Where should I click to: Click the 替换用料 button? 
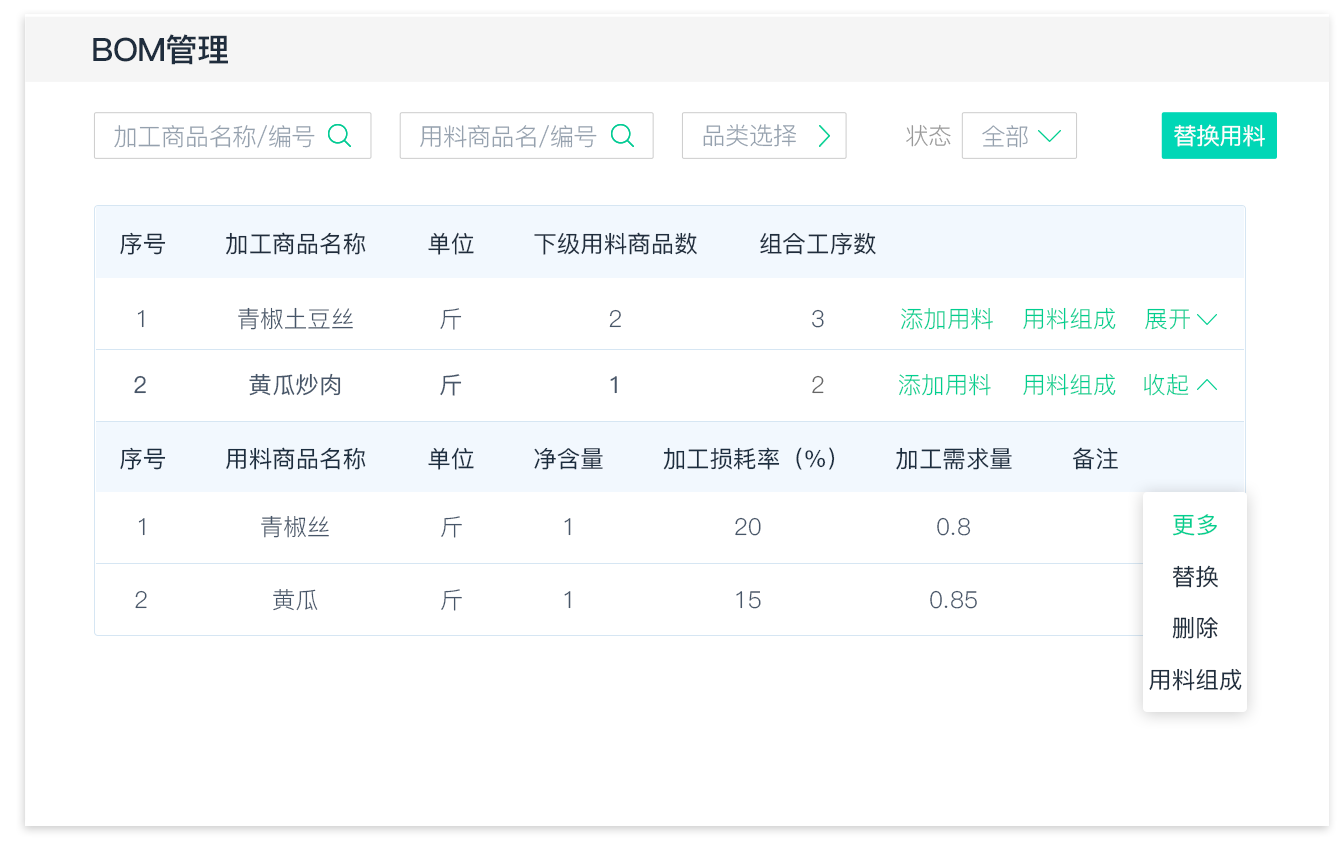1218,136
